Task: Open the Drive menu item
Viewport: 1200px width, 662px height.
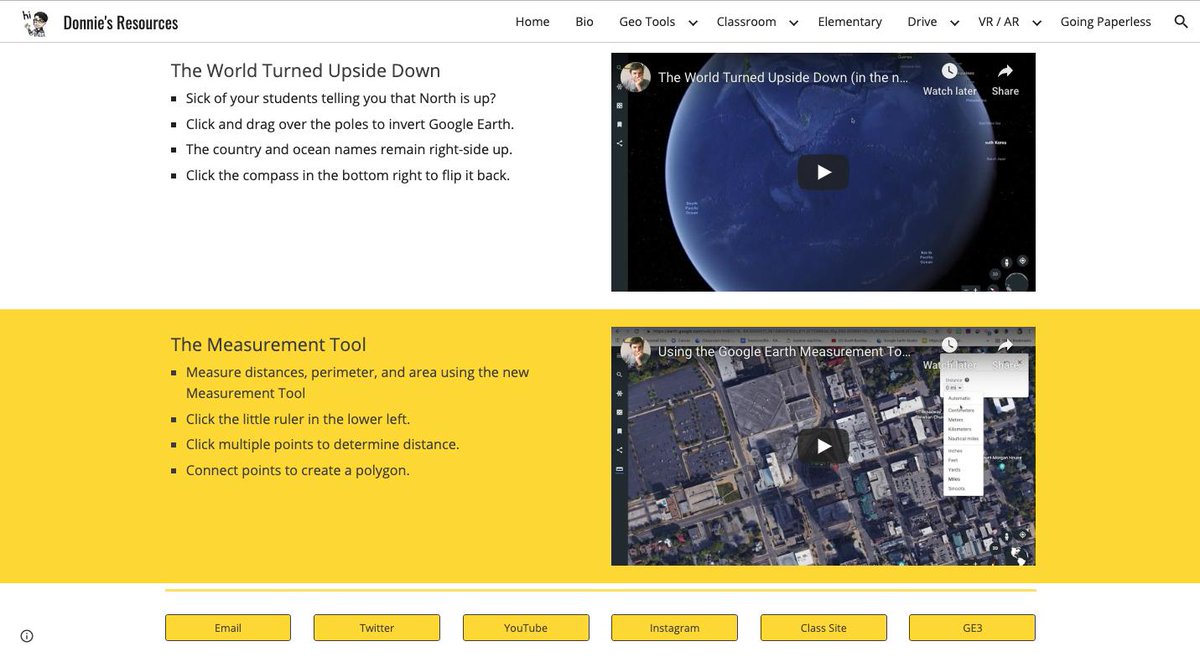Action: [922, 21]
